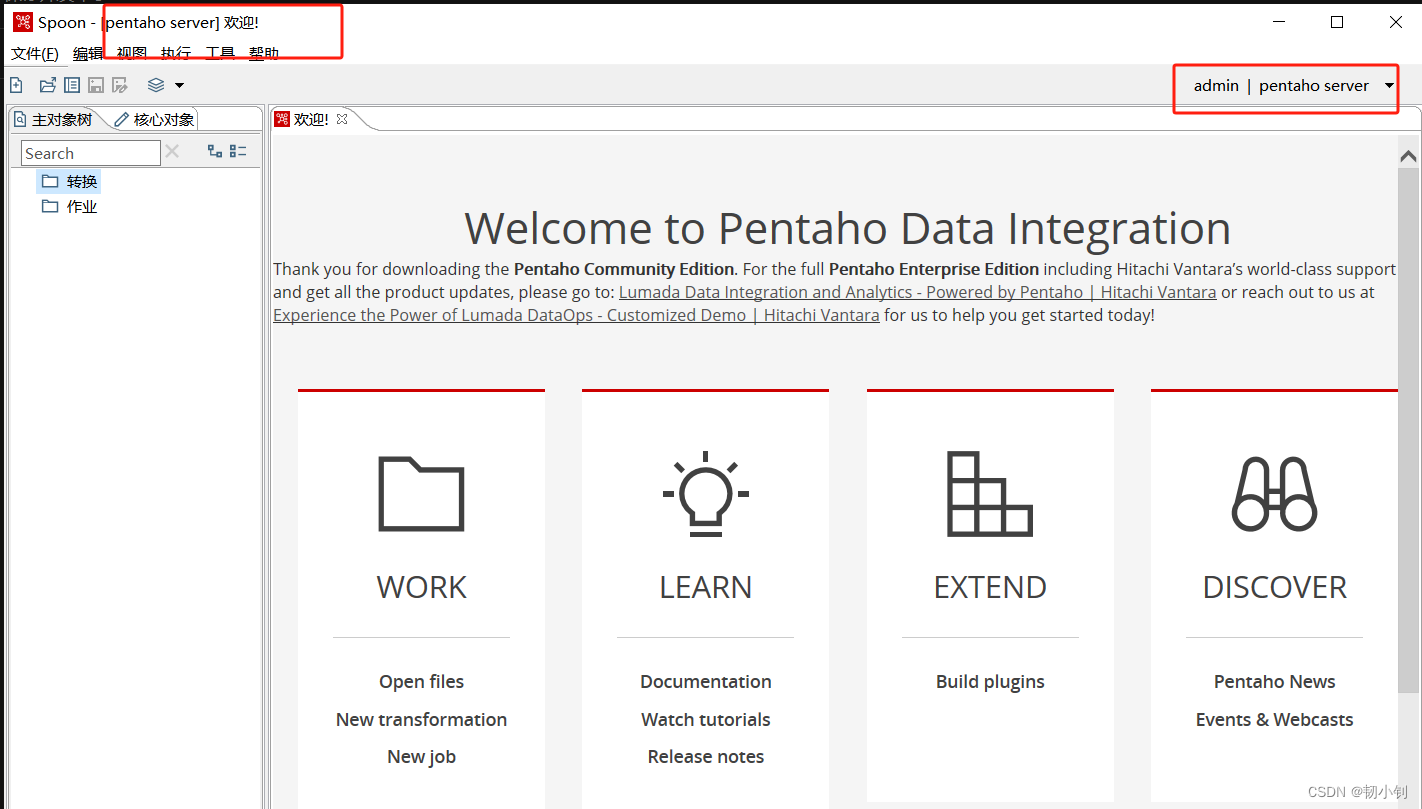
Task: Click the LEARN heading text
Action: coord(705,587)
